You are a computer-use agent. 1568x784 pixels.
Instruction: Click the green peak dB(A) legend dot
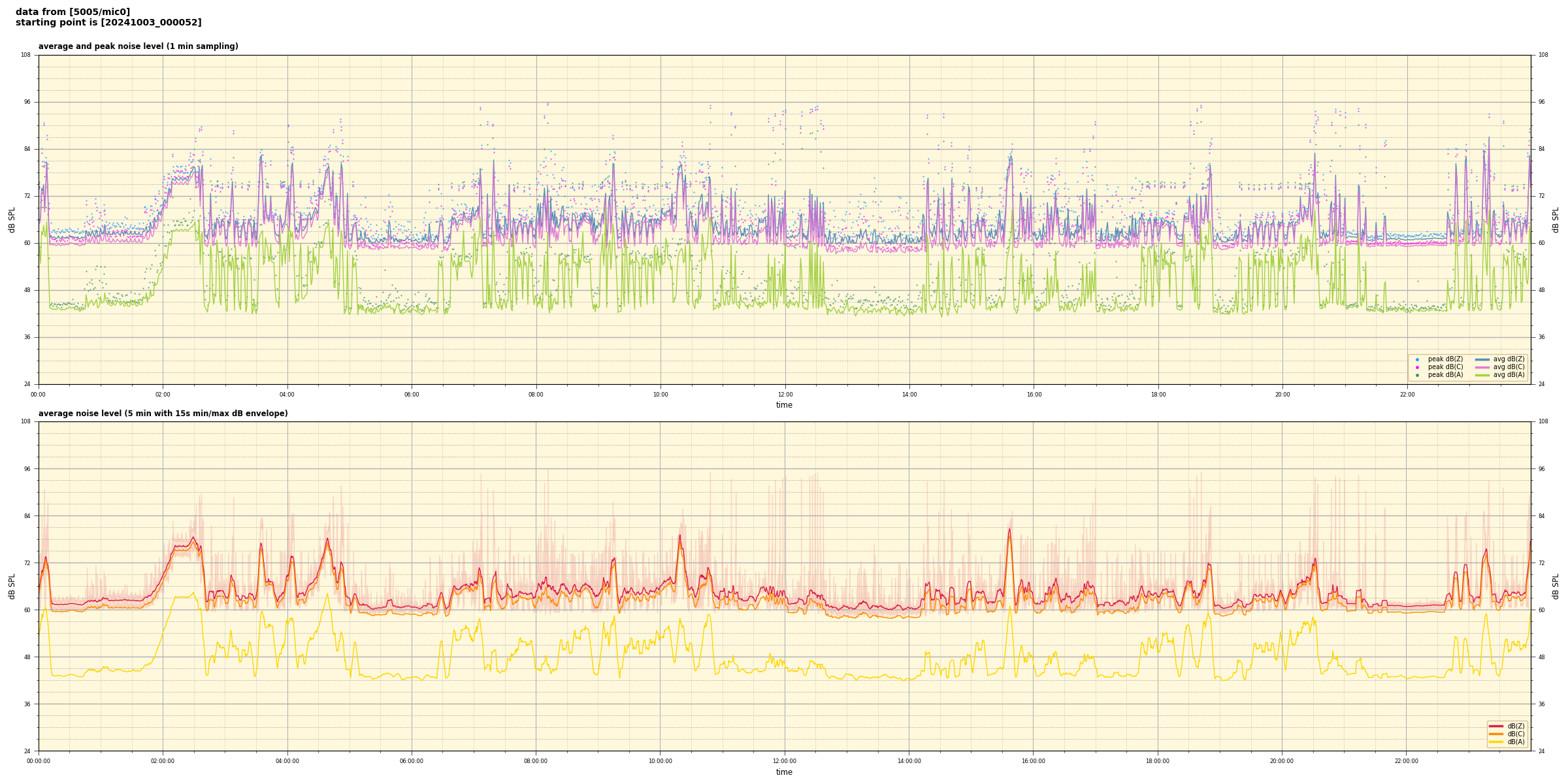click(1417, 375)
